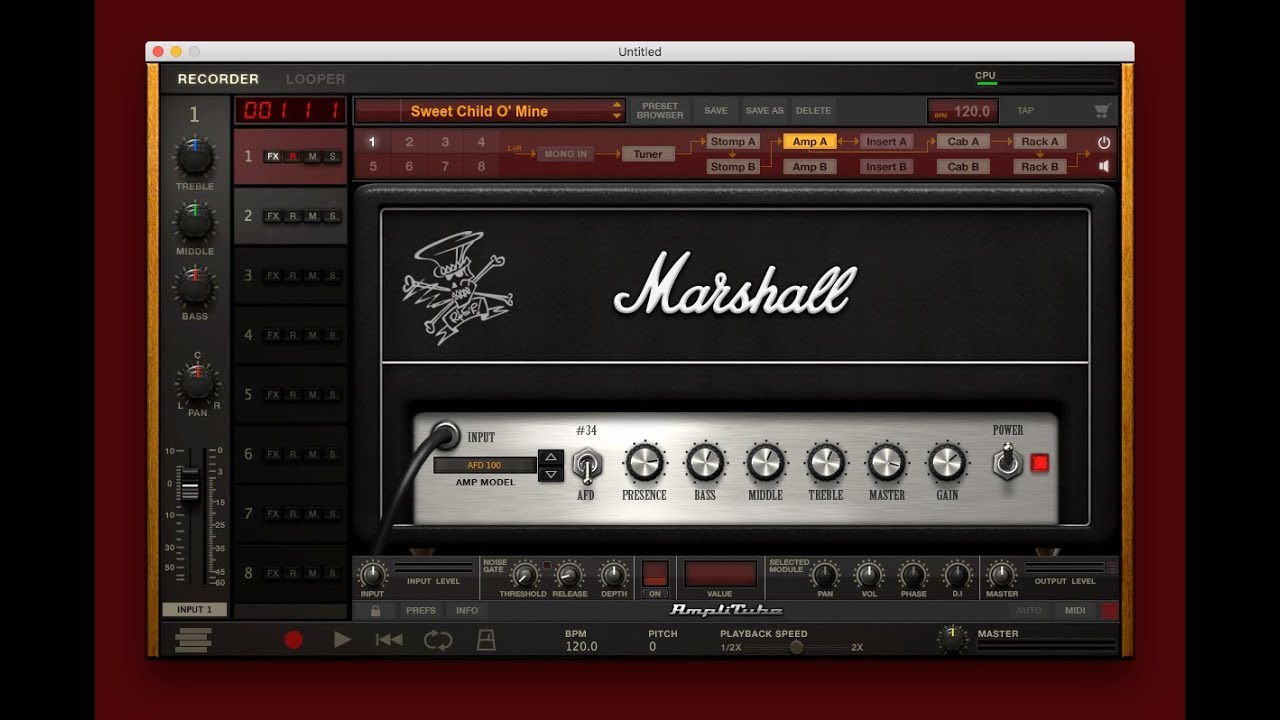Click the track 1 volume fader
This screenshot has height=720, width=1280.
(189, 488)
